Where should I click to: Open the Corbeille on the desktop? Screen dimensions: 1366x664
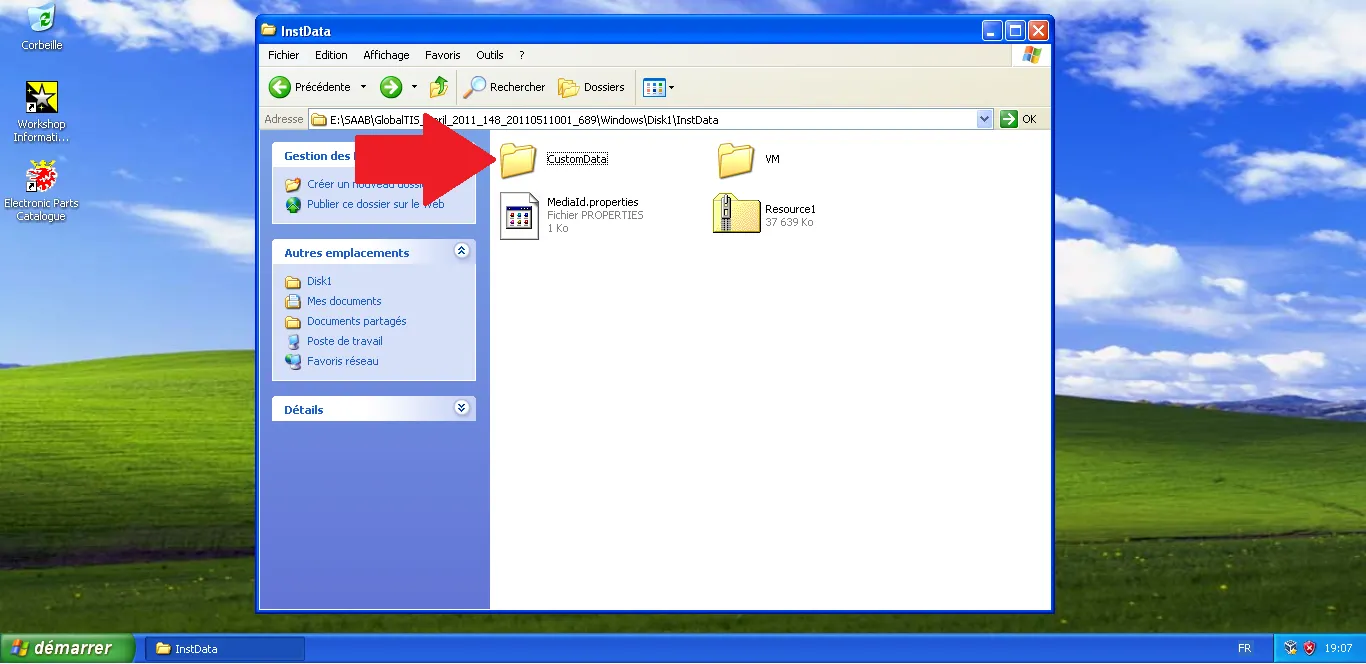pyautogui.click(x=41, y=18)
